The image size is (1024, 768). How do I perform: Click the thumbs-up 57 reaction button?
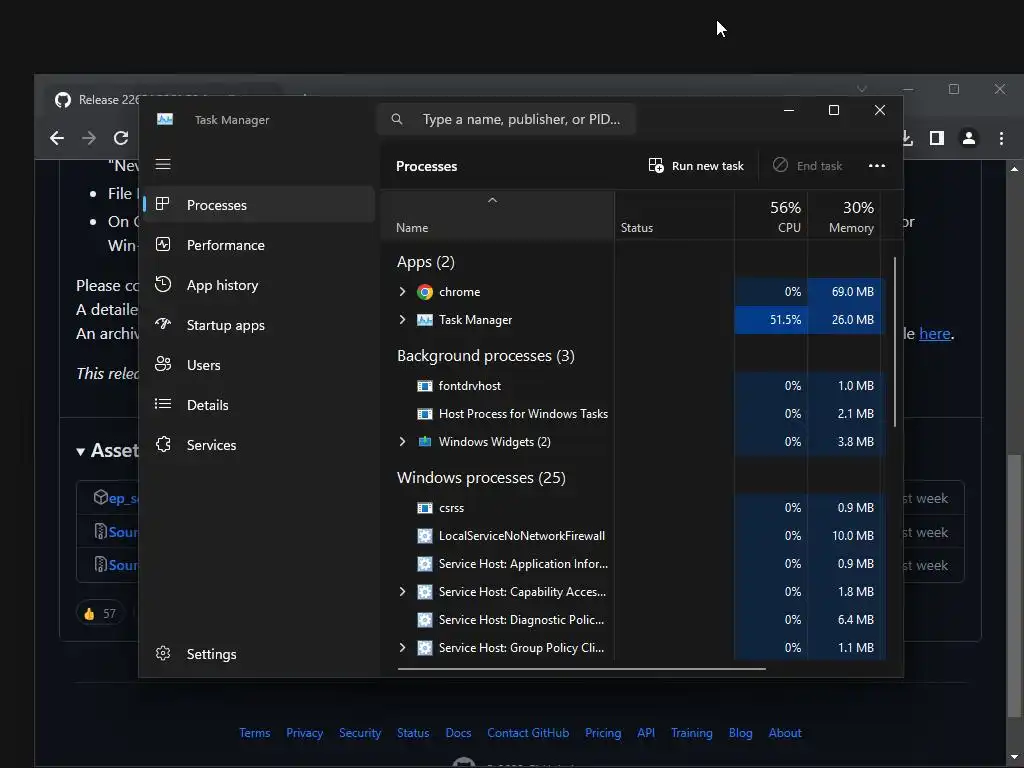click(100, 613)
